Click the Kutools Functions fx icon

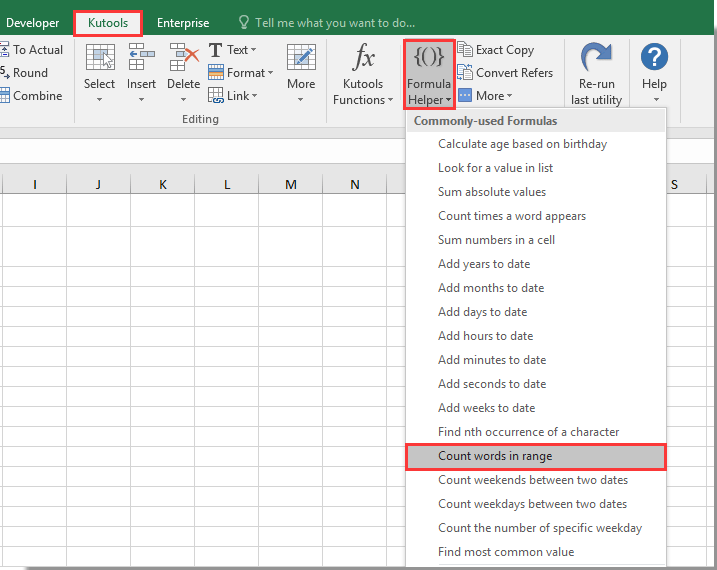tap(364, 57)
